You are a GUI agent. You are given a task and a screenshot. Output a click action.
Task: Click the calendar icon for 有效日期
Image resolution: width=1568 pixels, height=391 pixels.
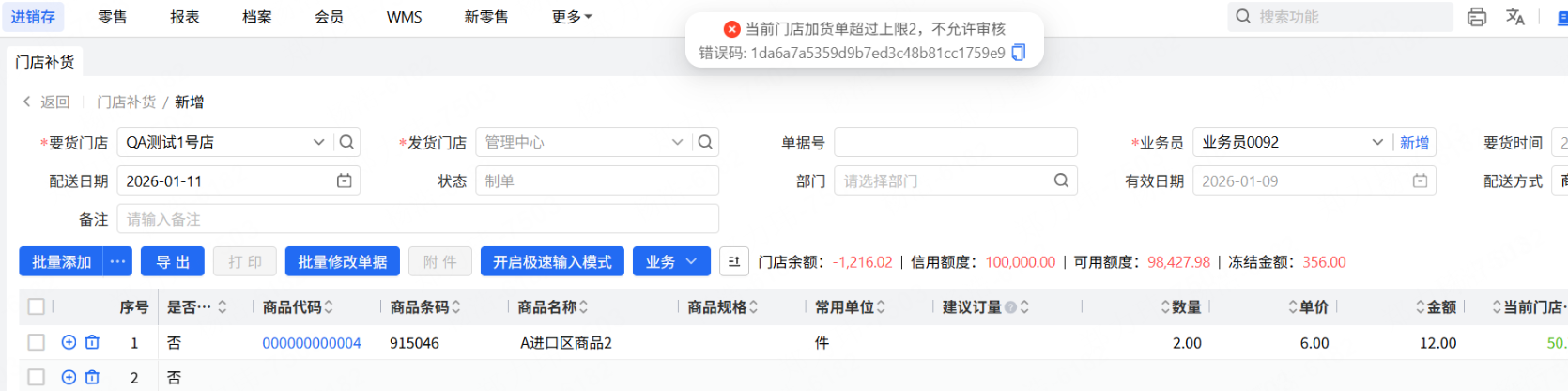[x=1420, y=180]
